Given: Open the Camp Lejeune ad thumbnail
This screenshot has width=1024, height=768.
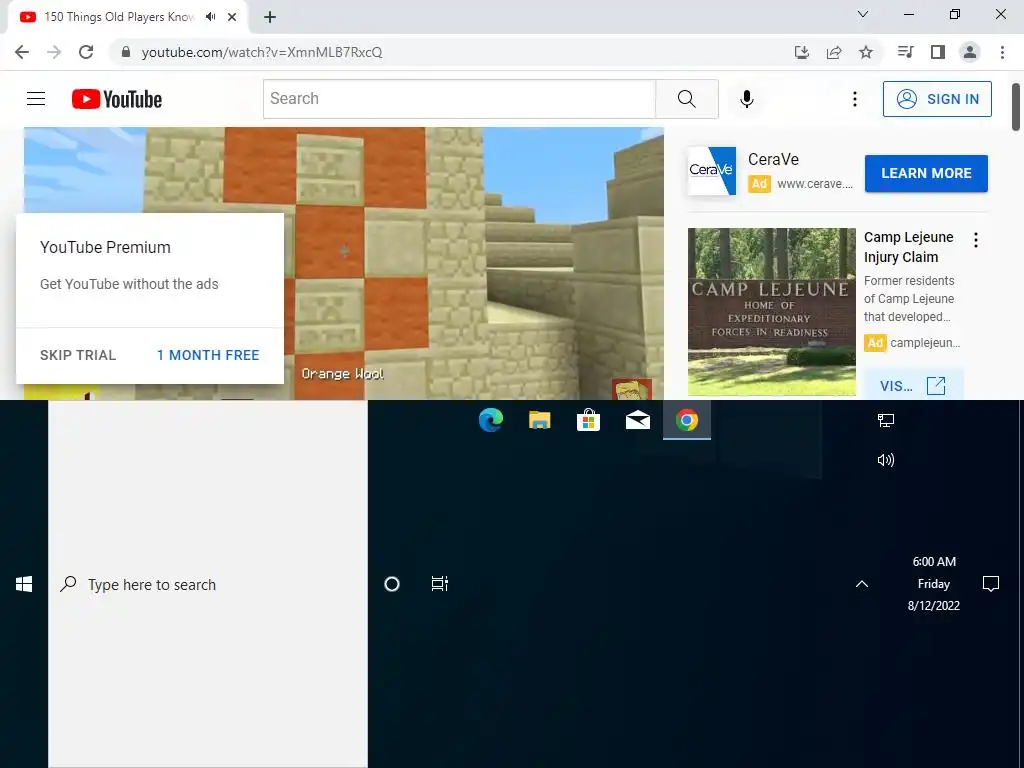Looking at the screenshot, I should pos(771,312).
